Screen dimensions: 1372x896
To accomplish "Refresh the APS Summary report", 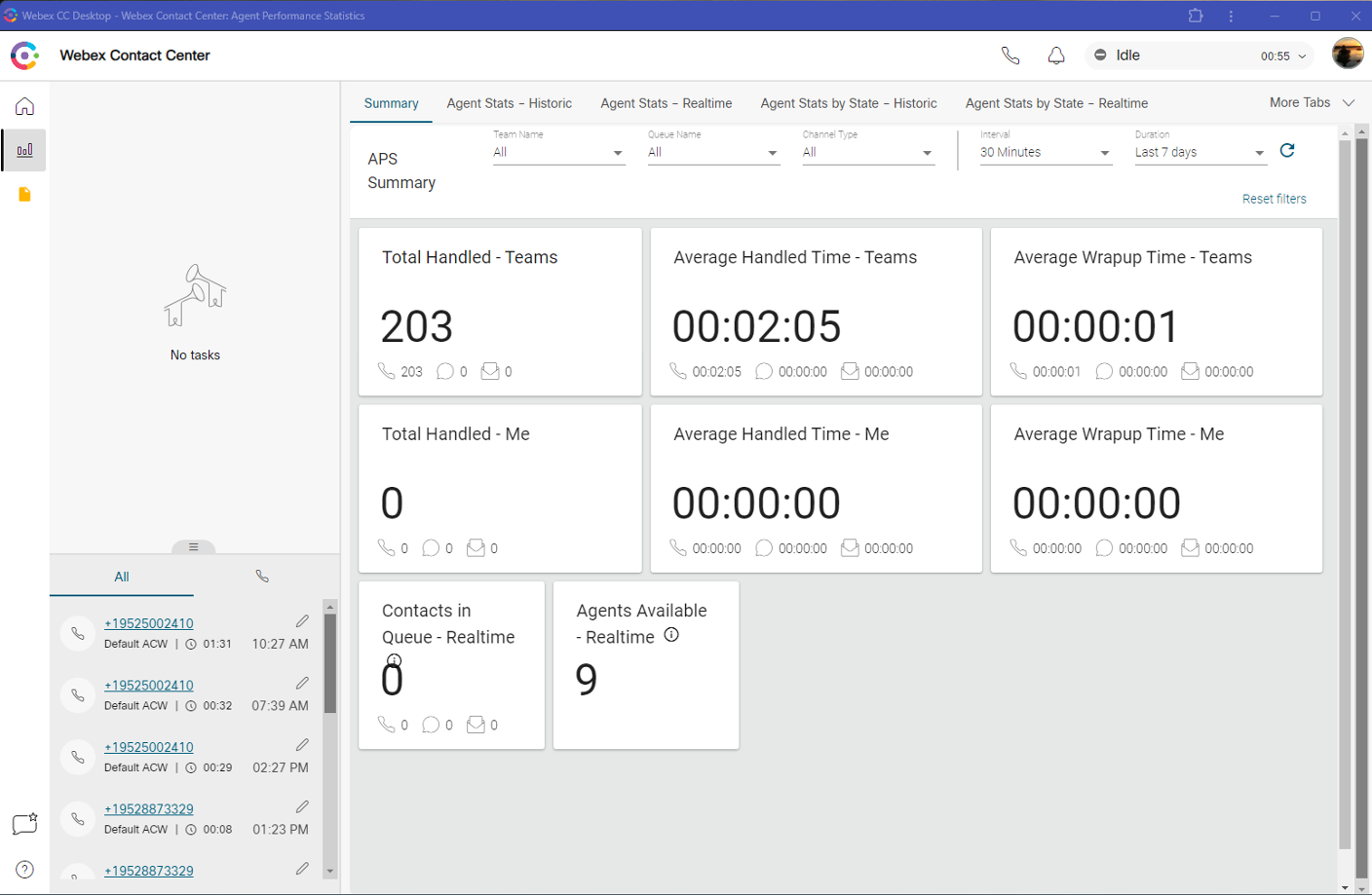I will [1287, 150].
